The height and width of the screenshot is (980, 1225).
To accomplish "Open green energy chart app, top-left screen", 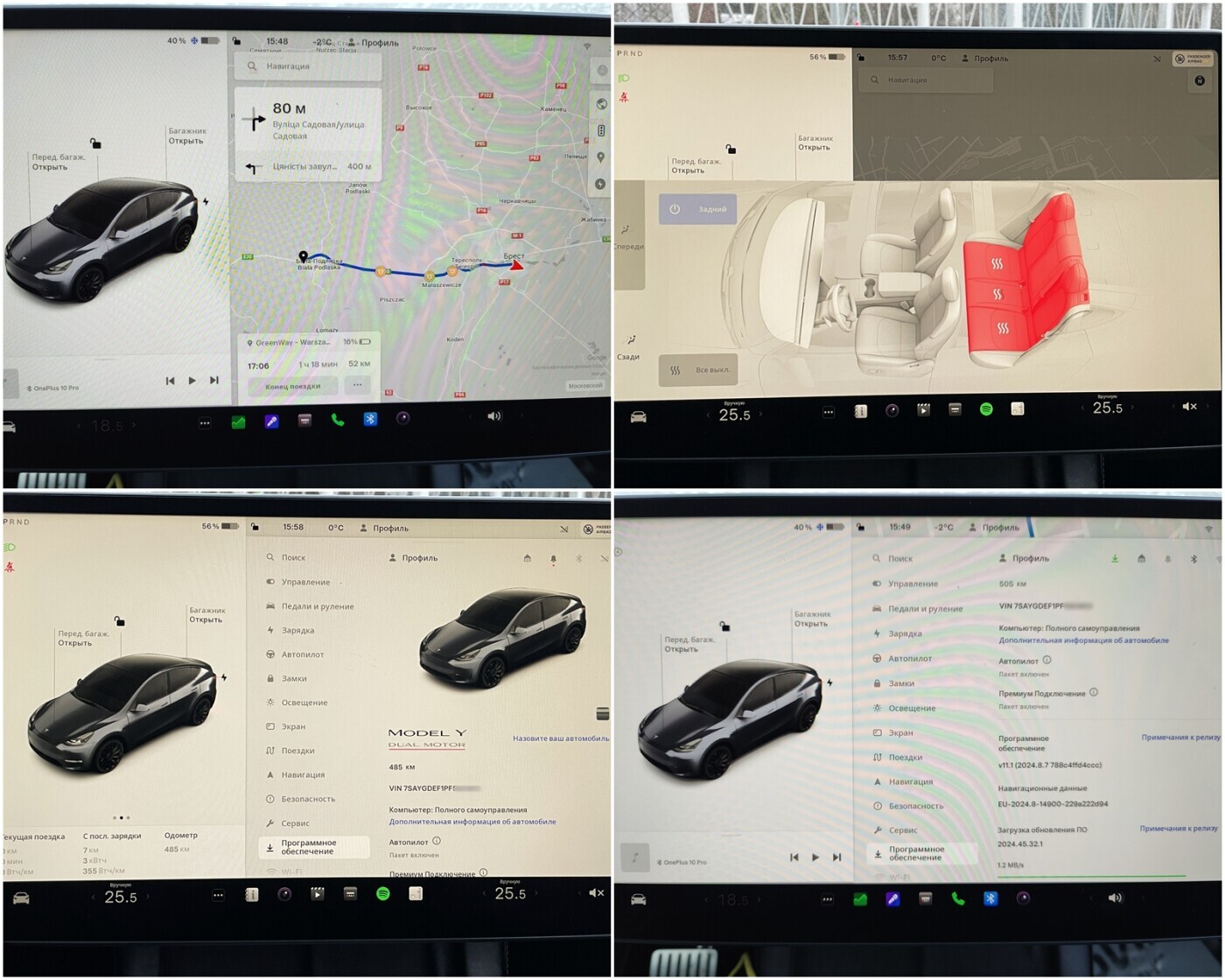I will [238, 423].
